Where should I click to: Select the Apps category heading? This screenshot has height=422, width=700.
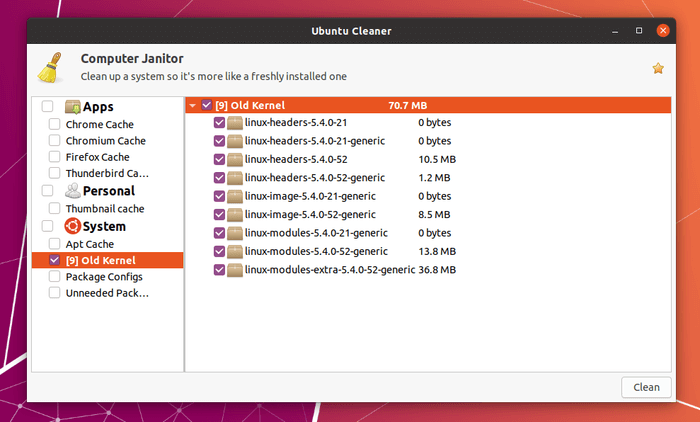coord(98,107)
